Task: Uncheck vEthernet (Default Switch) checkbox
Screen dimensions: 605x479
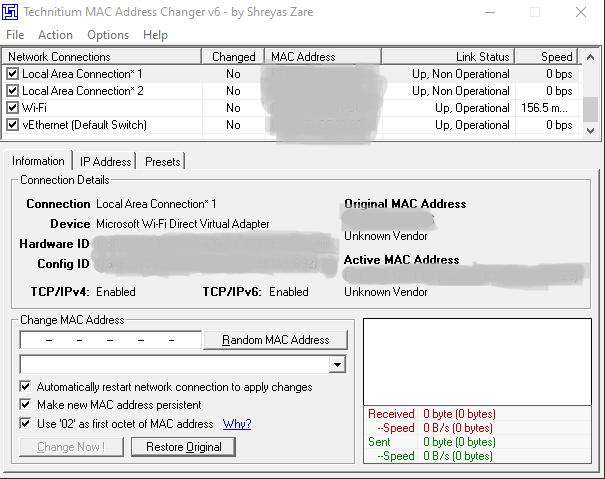Action: (12, 124)
